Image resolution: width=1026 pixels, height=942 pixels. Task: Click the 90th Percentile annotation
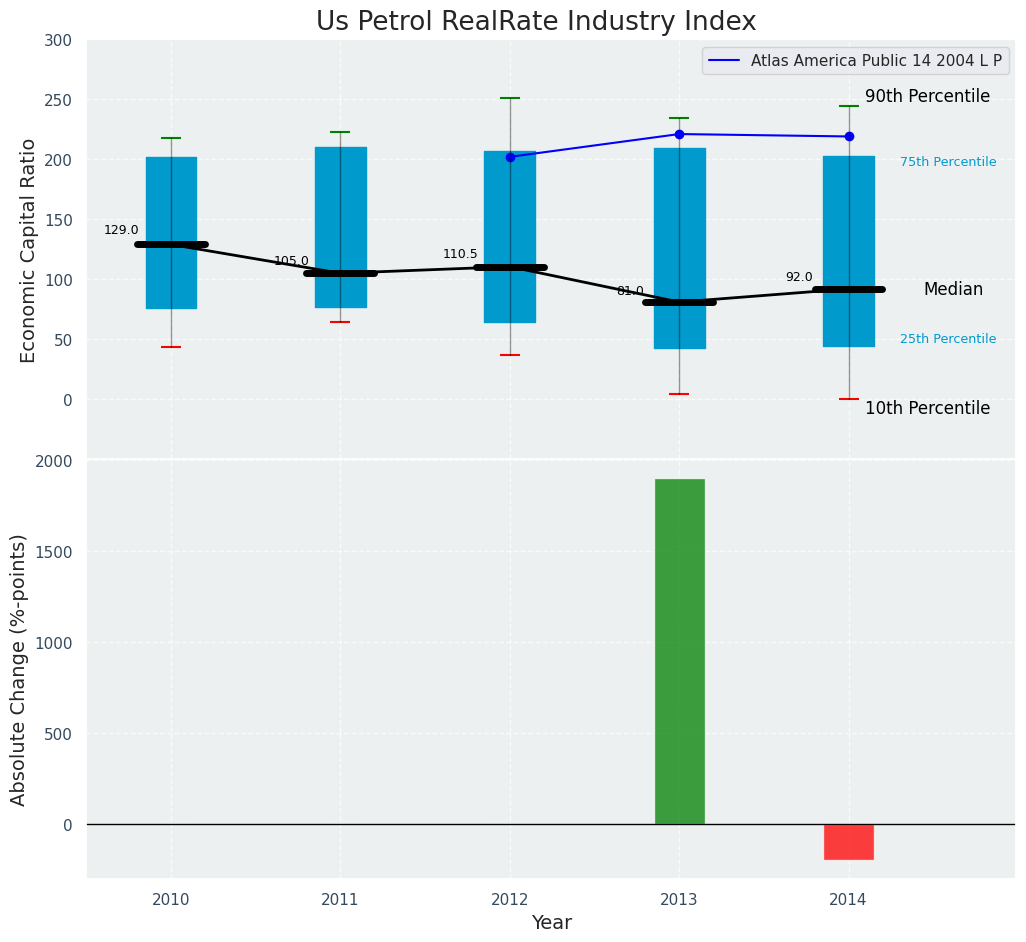click(927, 97)
